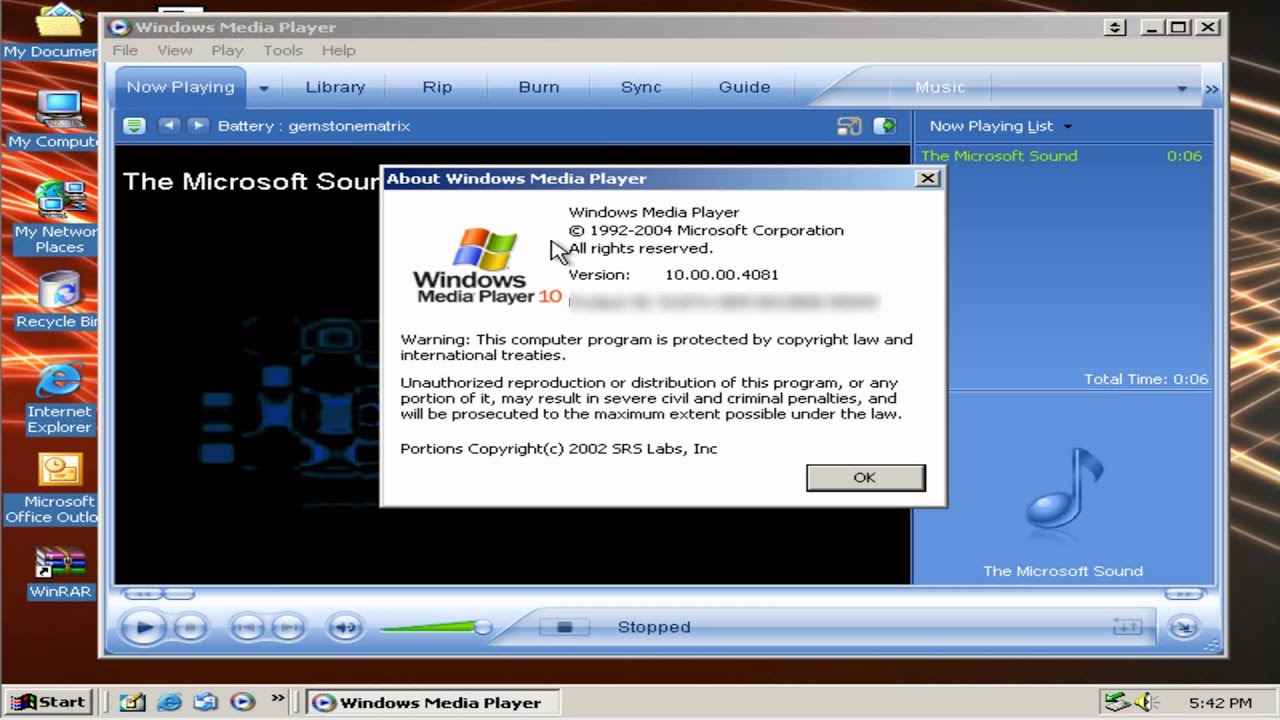Image resolution: width=1280 pixels, height=720 pixels.
Task: Expand the Now Playing tab arrow
Action: click(264, 88)
